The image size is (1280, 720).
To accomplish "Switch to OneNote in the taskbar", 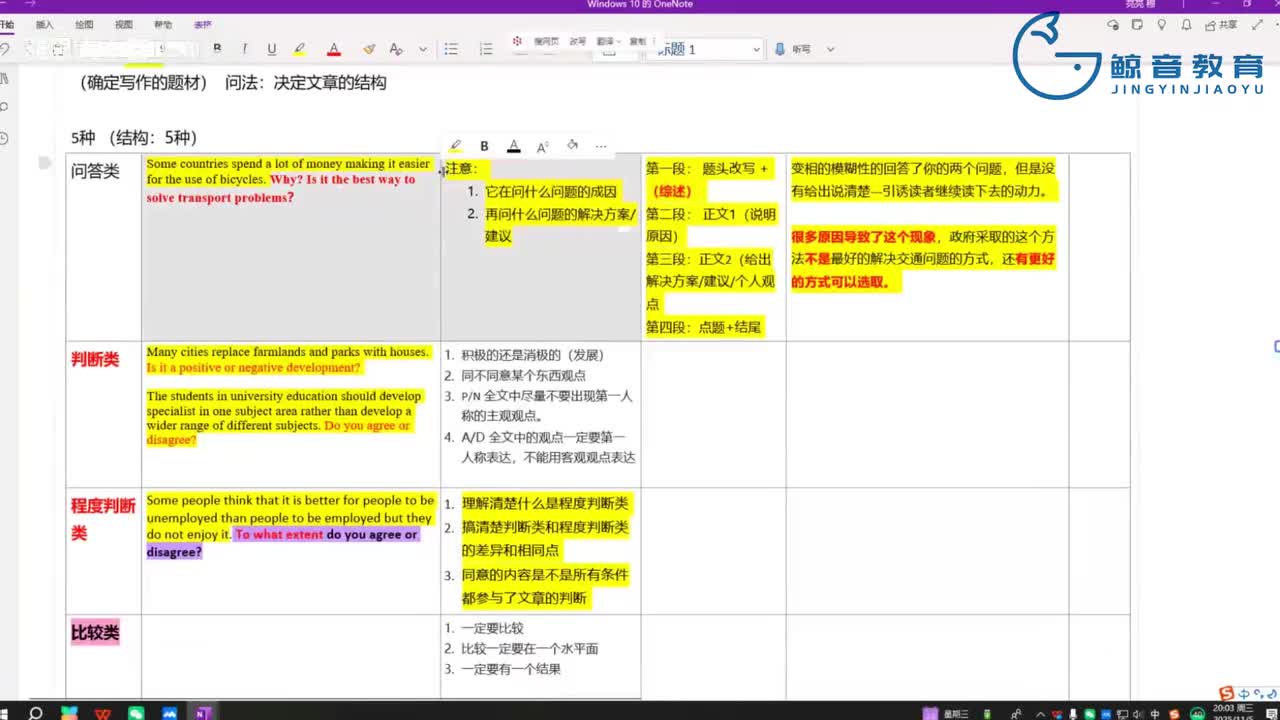I will [x=203, y=713].
